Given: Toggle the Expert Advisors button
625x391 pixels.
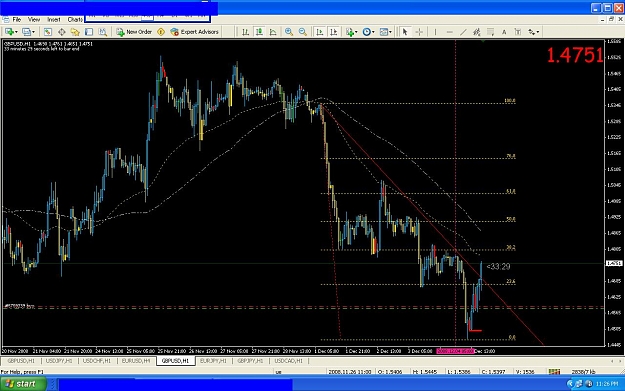Looking at the screenshot, I should (195, 32).
